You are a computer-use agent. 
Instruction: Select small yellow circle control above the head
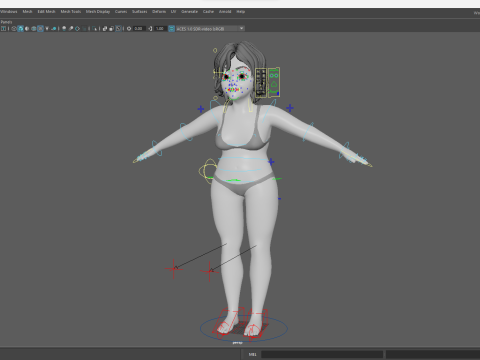[215, 50]
